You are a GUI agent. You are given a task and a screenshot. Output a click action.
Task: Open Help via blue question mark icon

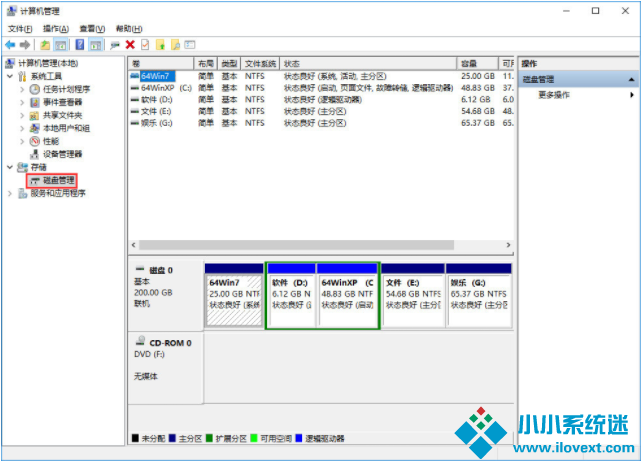point(80,45)
